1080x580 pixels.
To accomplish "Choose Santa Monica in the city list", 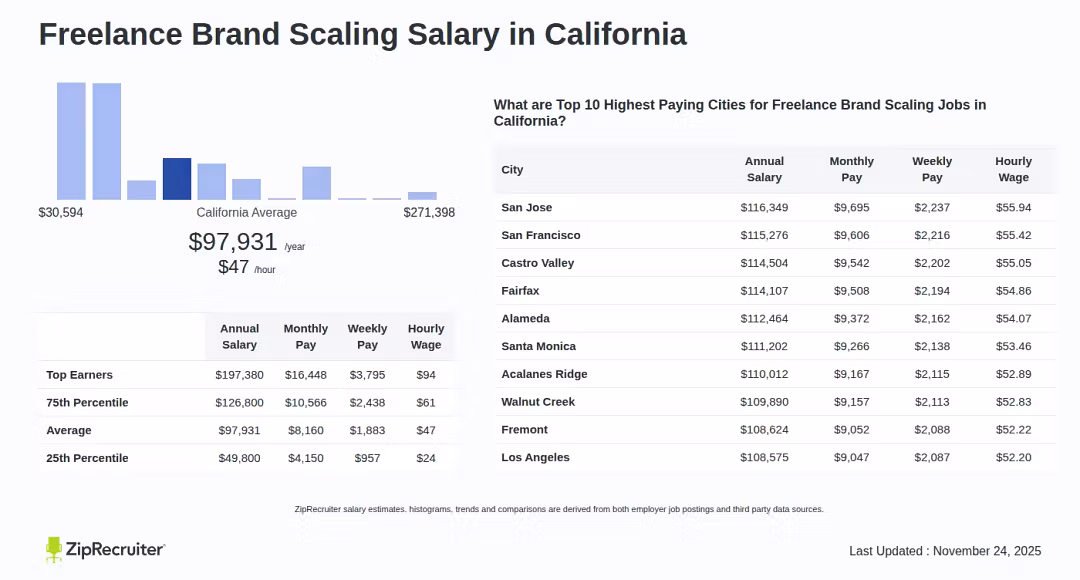I will tap(539, 346).
